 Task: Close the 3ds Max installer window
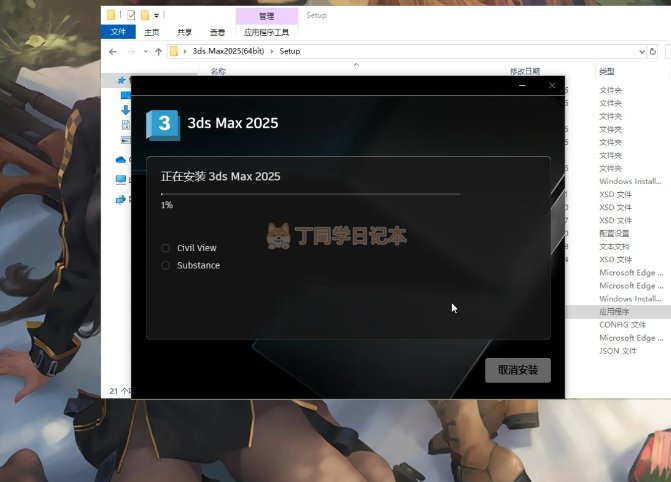click(552, 86)
